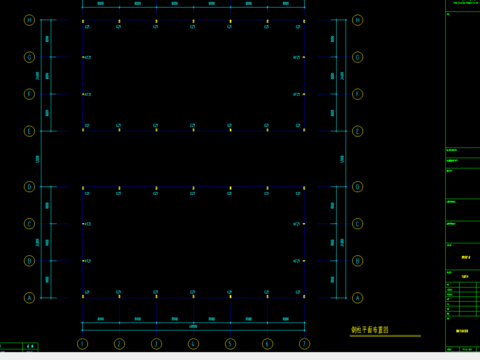Pick column grid bubble 4 at bottom
480x360 pixels.
coord(193,344)
